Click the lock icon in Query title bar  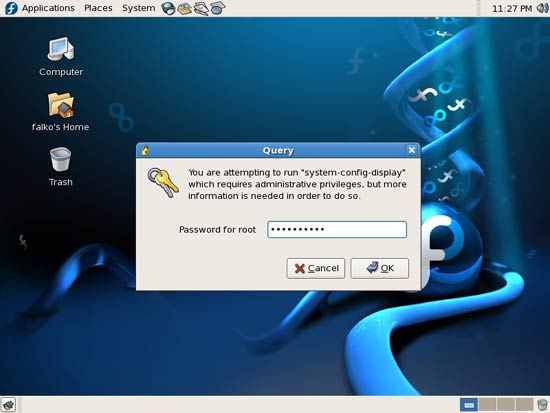(x=145, y=150)
